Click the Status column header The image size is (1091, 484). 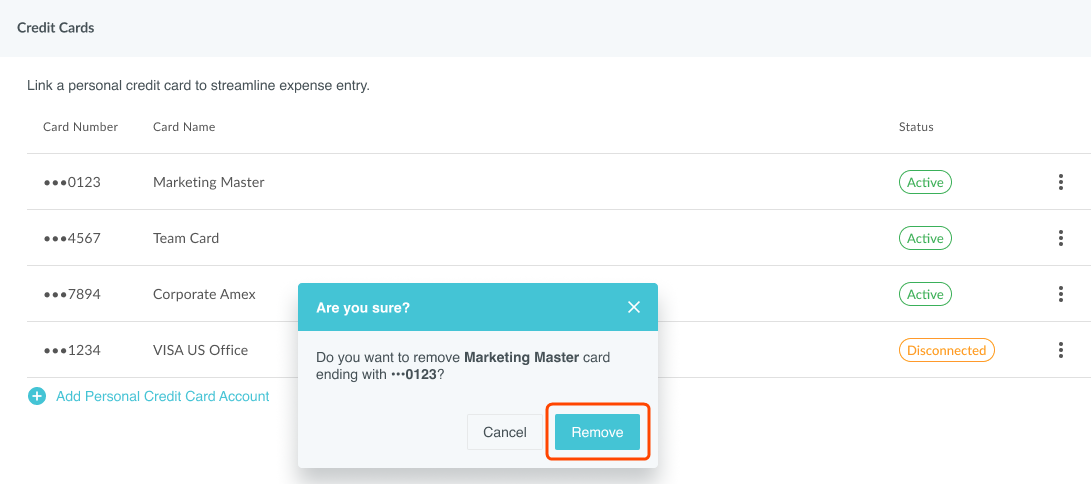916,127
